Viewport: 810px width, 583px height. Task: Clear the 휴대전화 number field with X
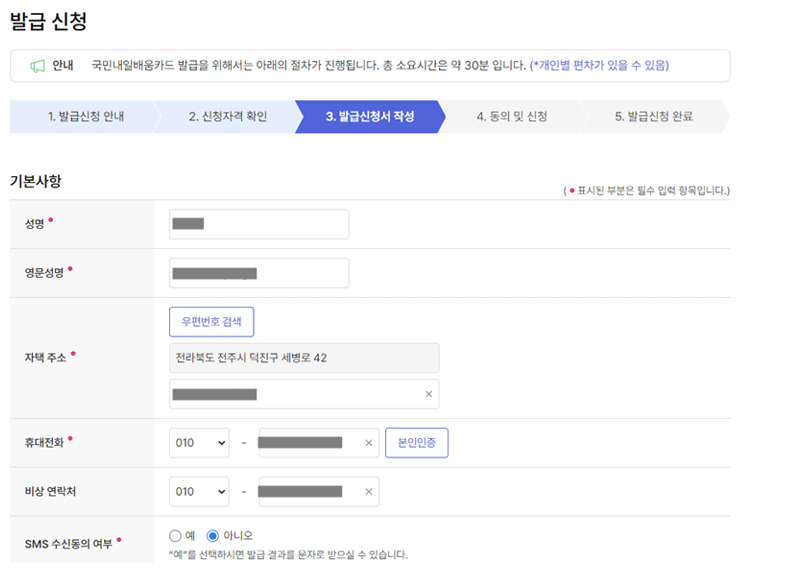point(368,443)
